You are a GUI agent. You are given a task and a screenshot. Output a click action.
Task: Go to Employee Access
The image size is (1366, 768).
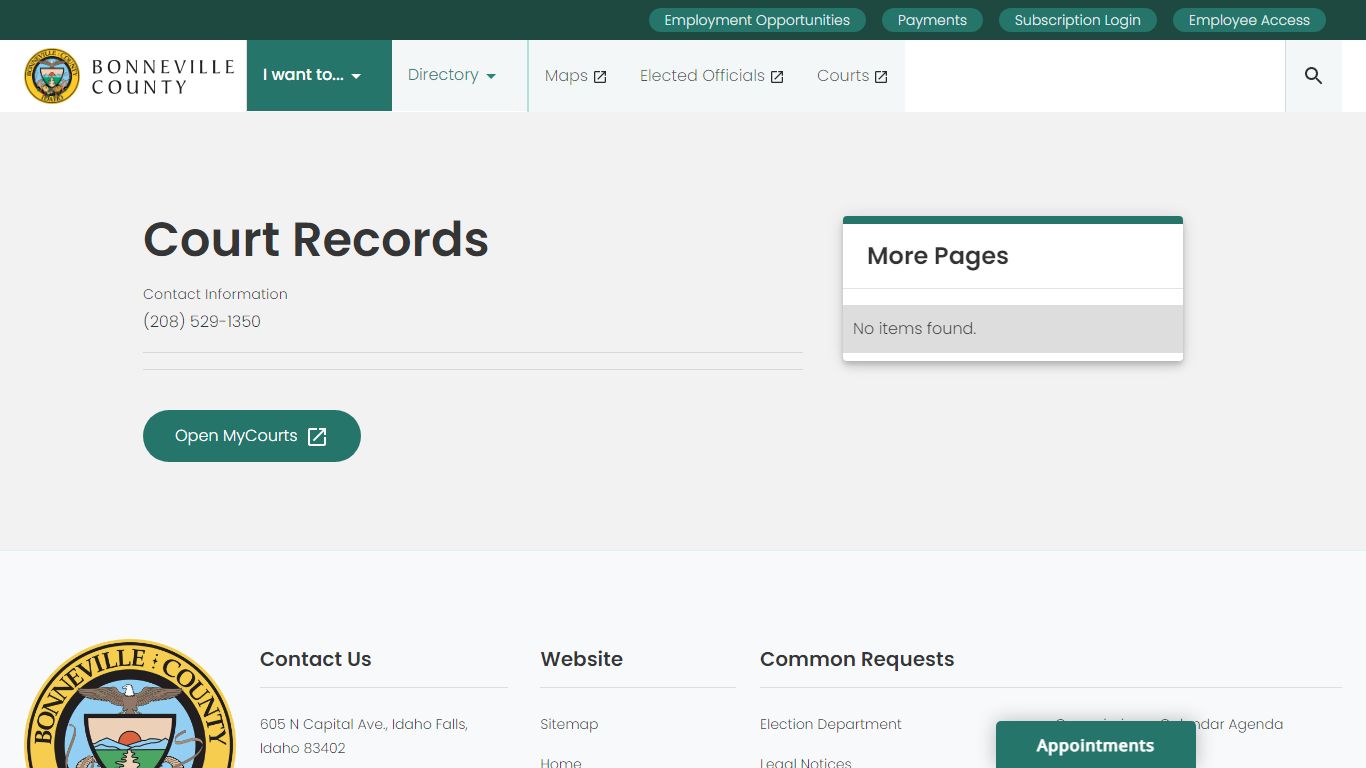pos(1249,20)
